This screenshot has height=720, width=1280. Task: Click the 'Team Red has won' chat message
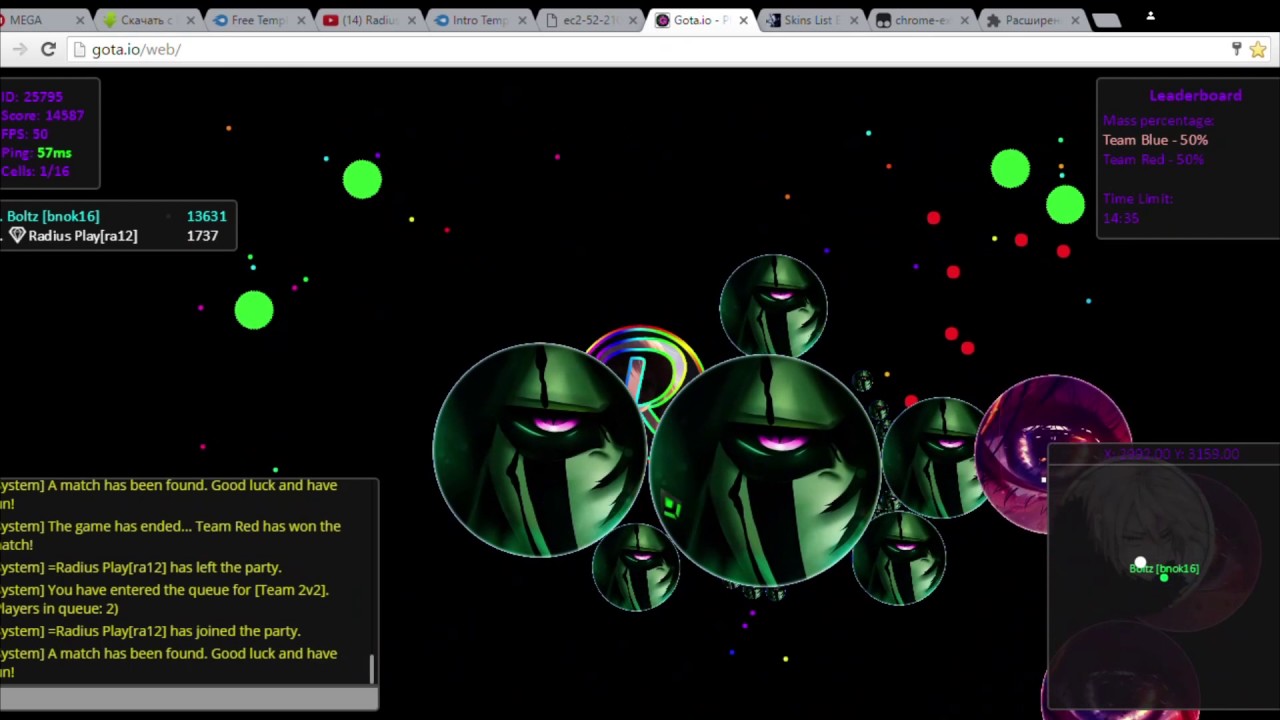tap(170, 535)
